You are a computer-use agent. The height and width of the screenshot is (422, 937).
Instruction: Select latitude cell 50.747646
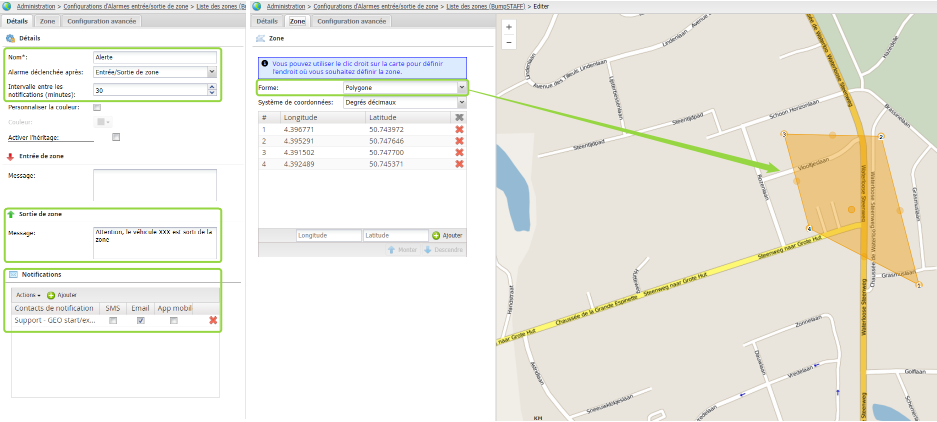pyautogui.click(x=410, y=140)
